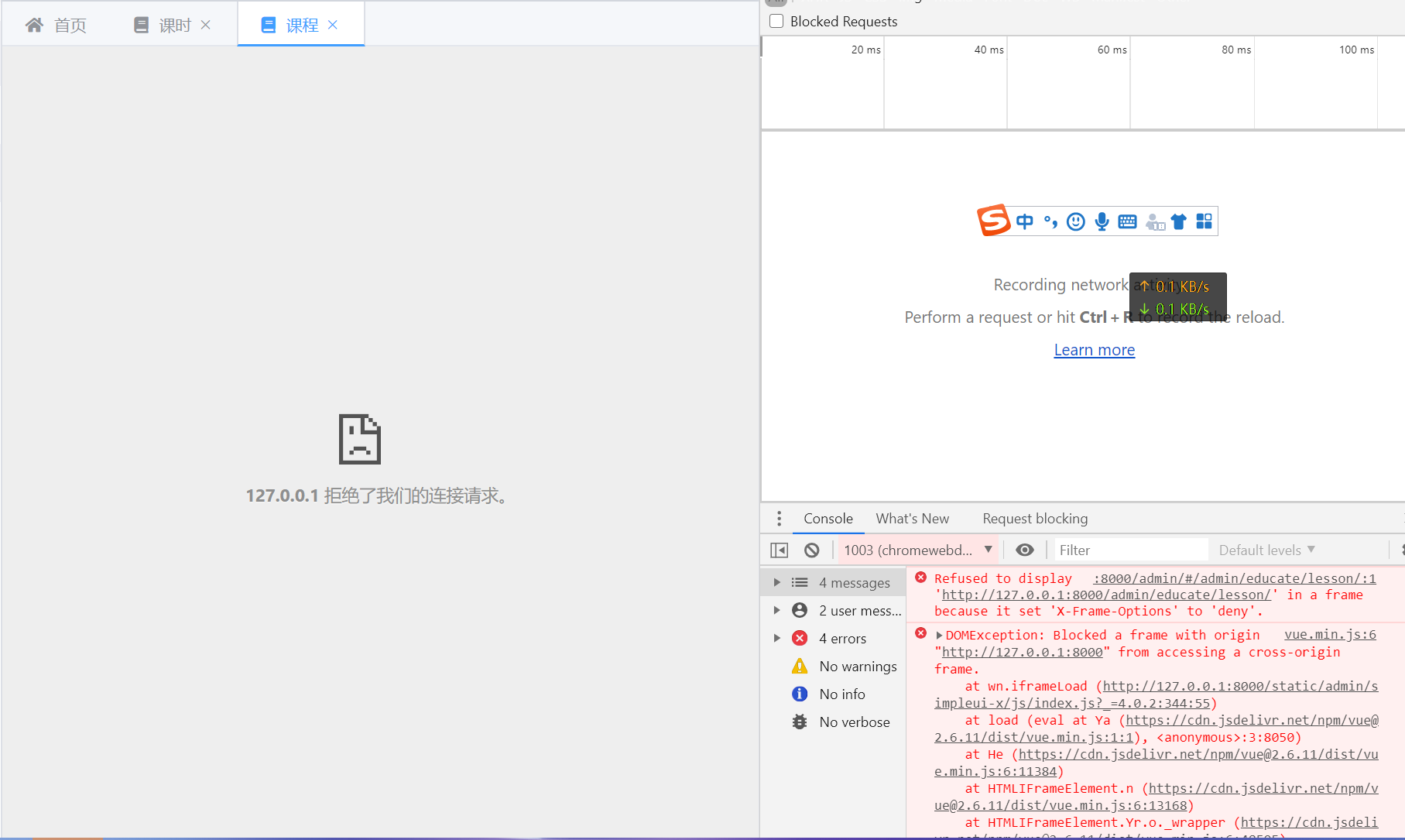Image resolution: width=1405 pixels, height=840 pixels.
Task: Click the skin/clothing icon on the input bar
Action: pos(1178,221)
